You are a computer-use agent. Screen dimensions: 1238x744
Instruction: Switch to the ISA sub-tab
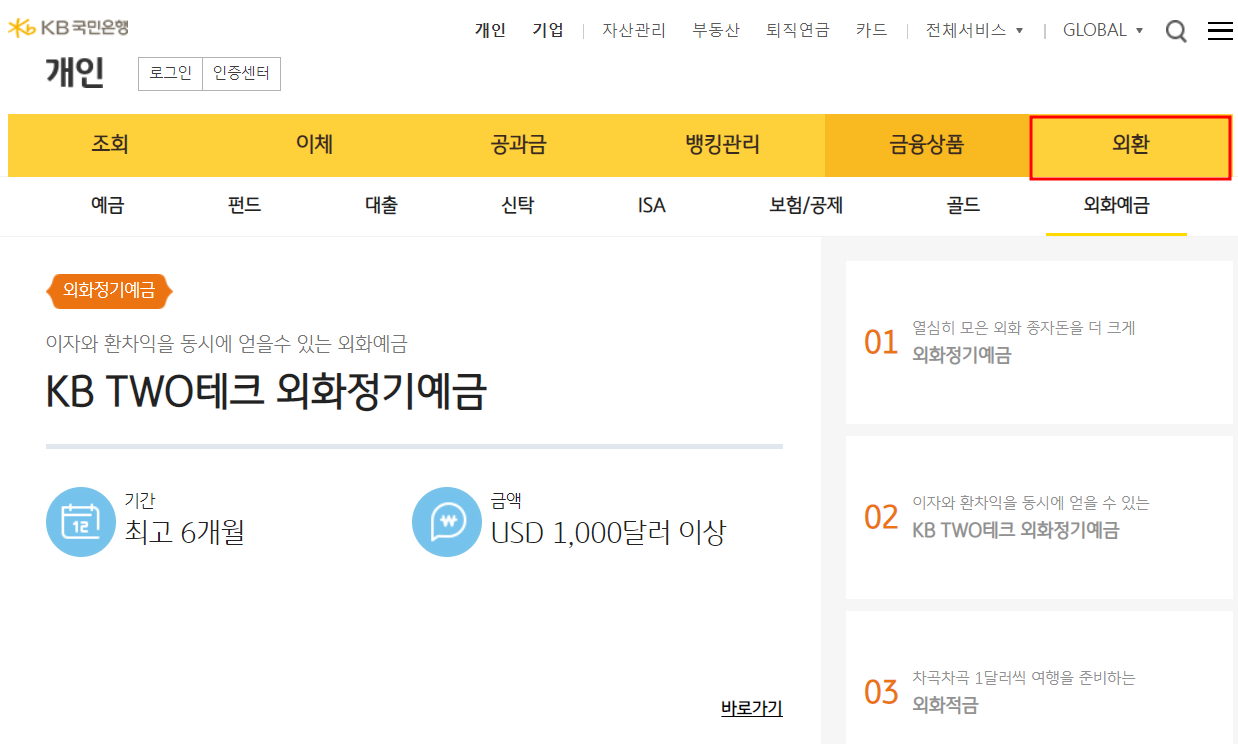point(651,206)
